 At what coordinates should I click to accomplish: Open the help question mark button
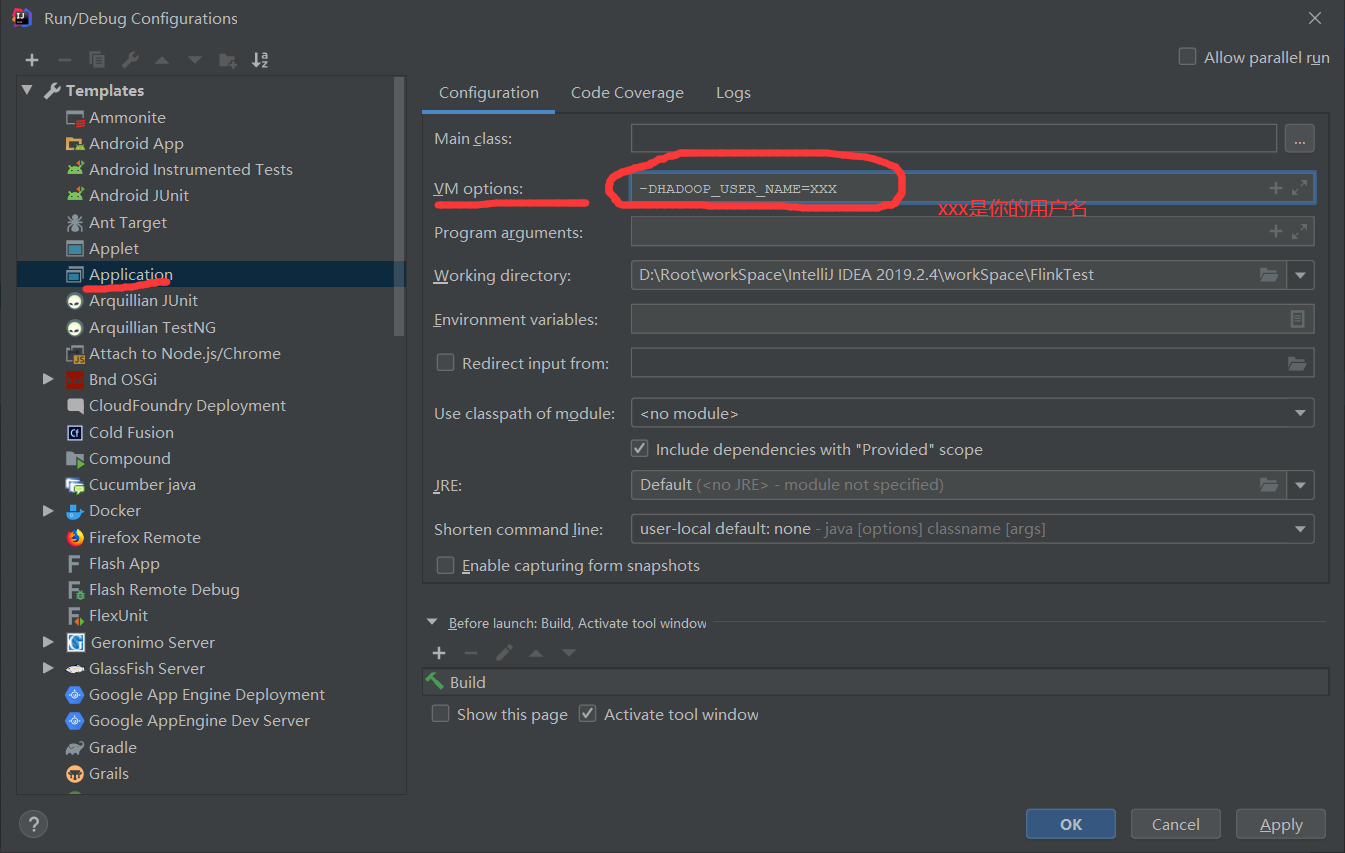pyautogui.click(x=34, y=824)
